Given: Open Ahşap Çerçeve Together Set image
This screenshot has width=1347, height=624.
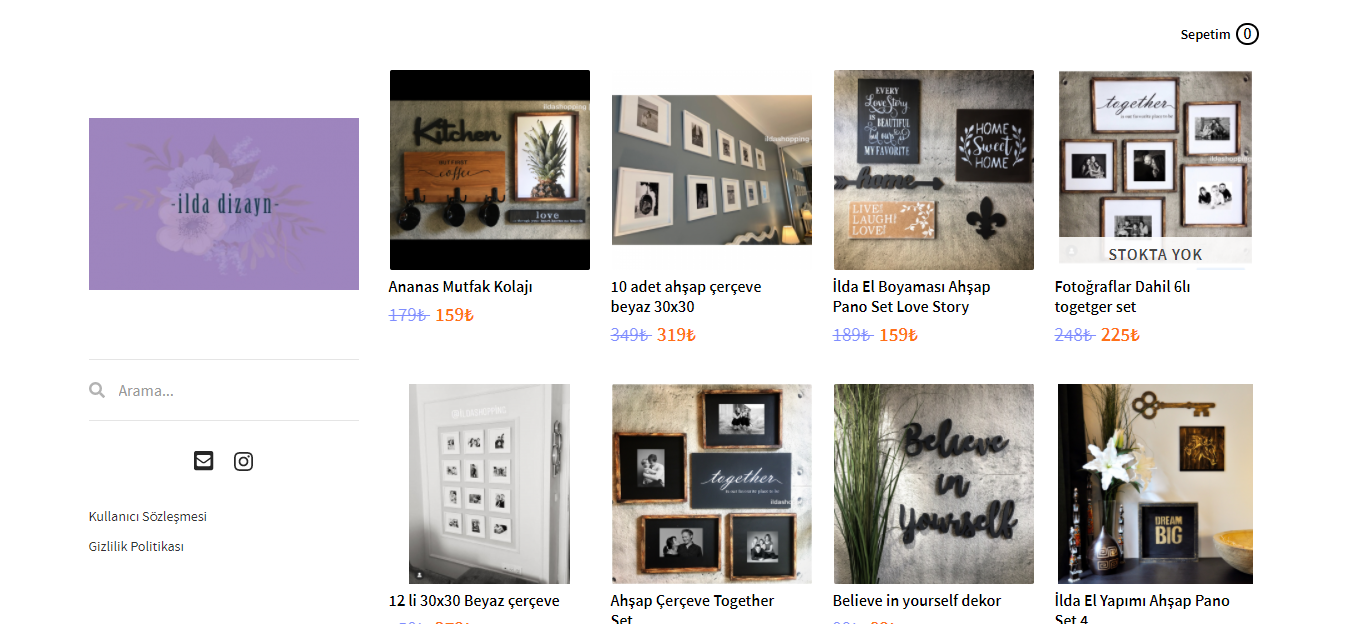Looking at the screenshot, I should [x=712, y=484].
